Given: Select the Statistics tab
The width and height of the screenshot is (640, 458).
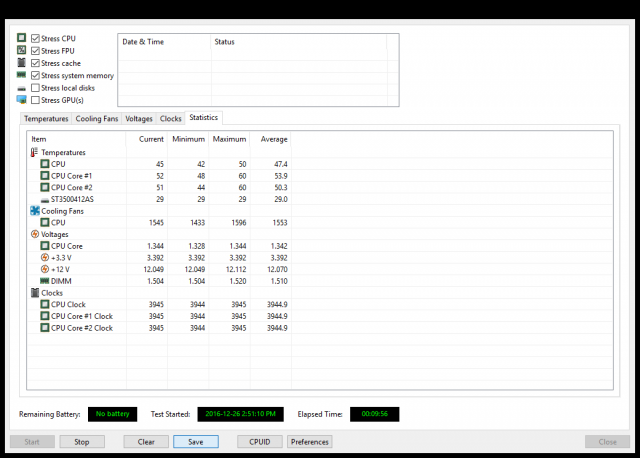Looking at the screenshot, I should 204,118.
